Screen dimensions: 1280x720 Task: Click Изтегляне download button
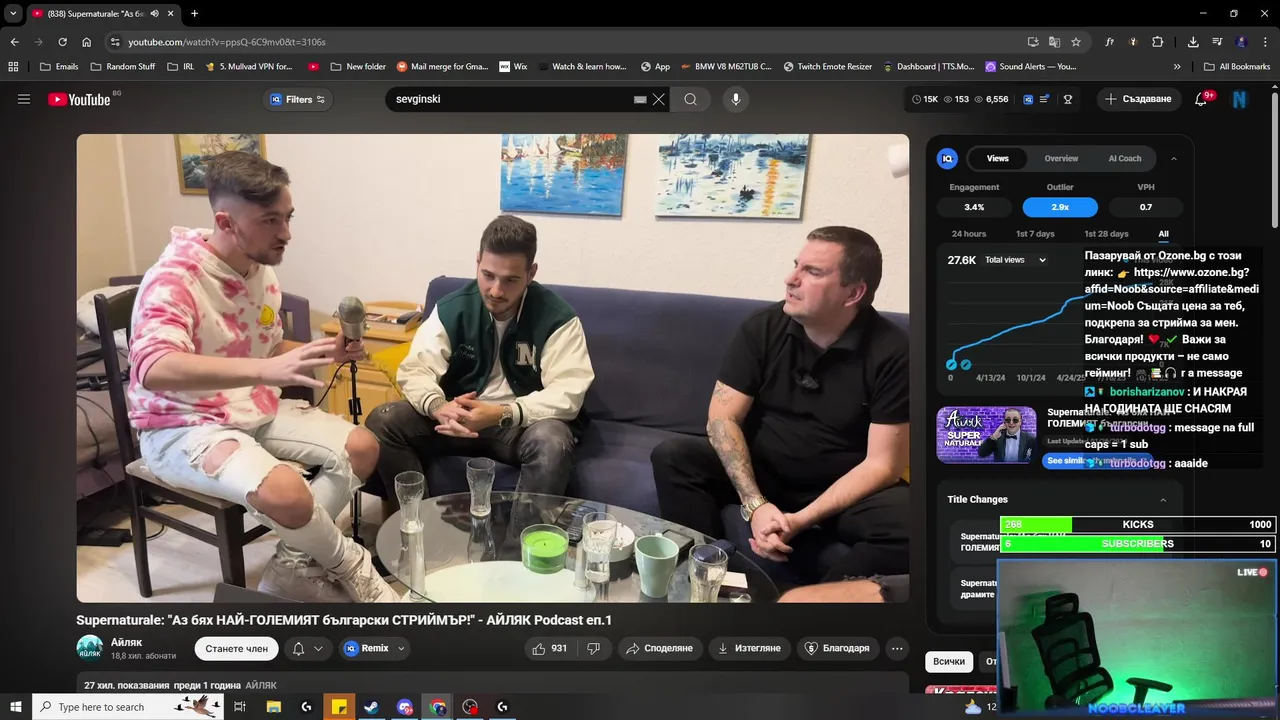[x=749, y=648]
